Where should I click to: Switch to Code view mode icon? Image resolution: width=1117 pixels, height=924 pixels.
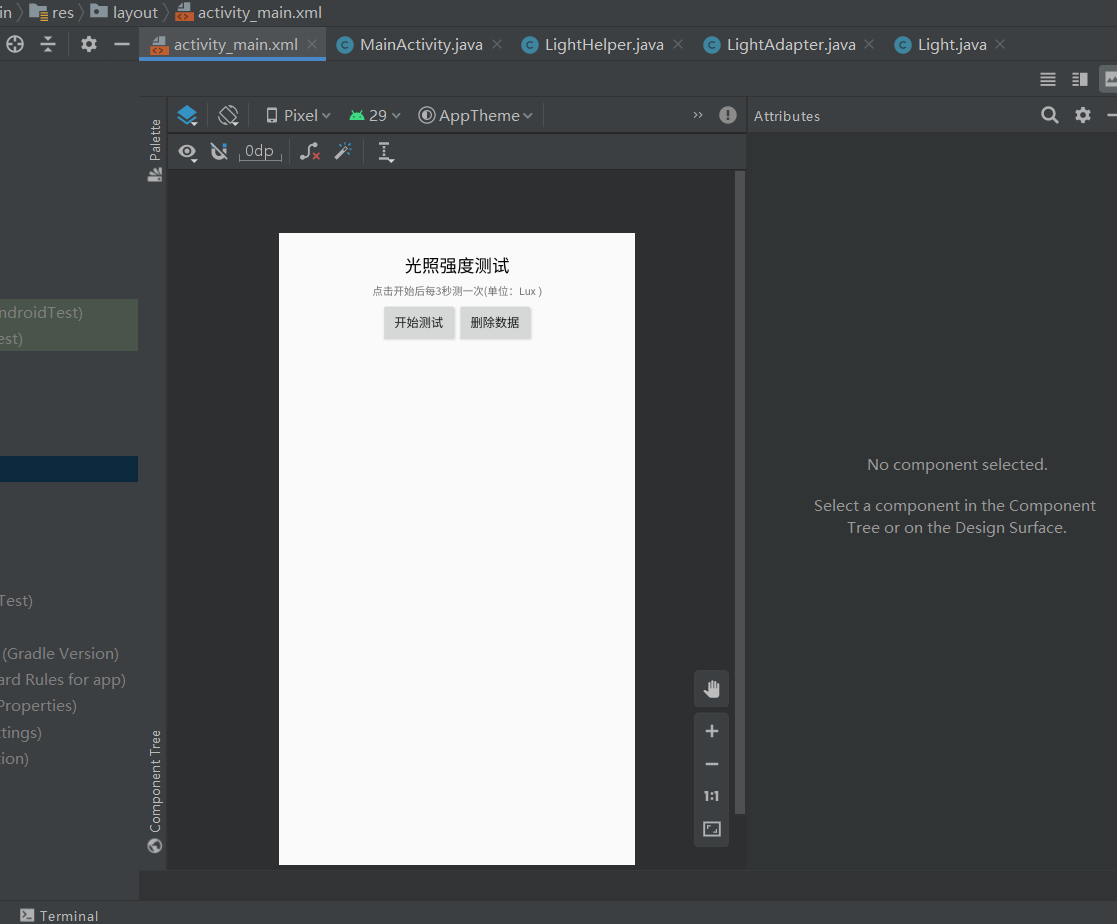1047,79
